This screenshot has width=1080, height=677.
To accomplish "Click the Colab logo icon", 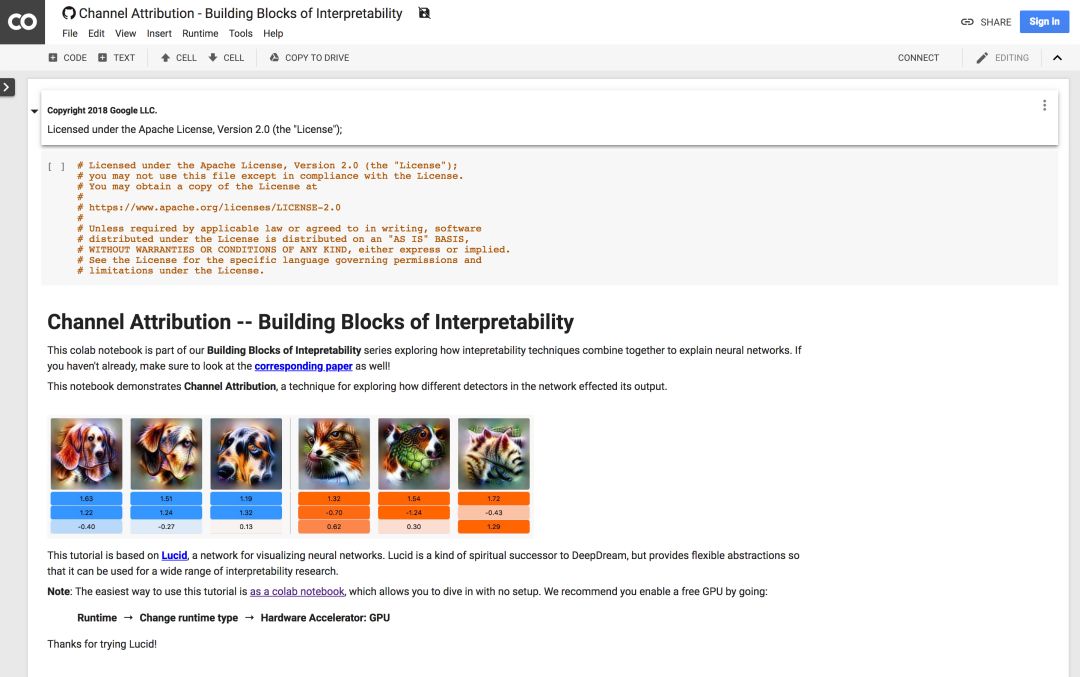I will 22,22.
